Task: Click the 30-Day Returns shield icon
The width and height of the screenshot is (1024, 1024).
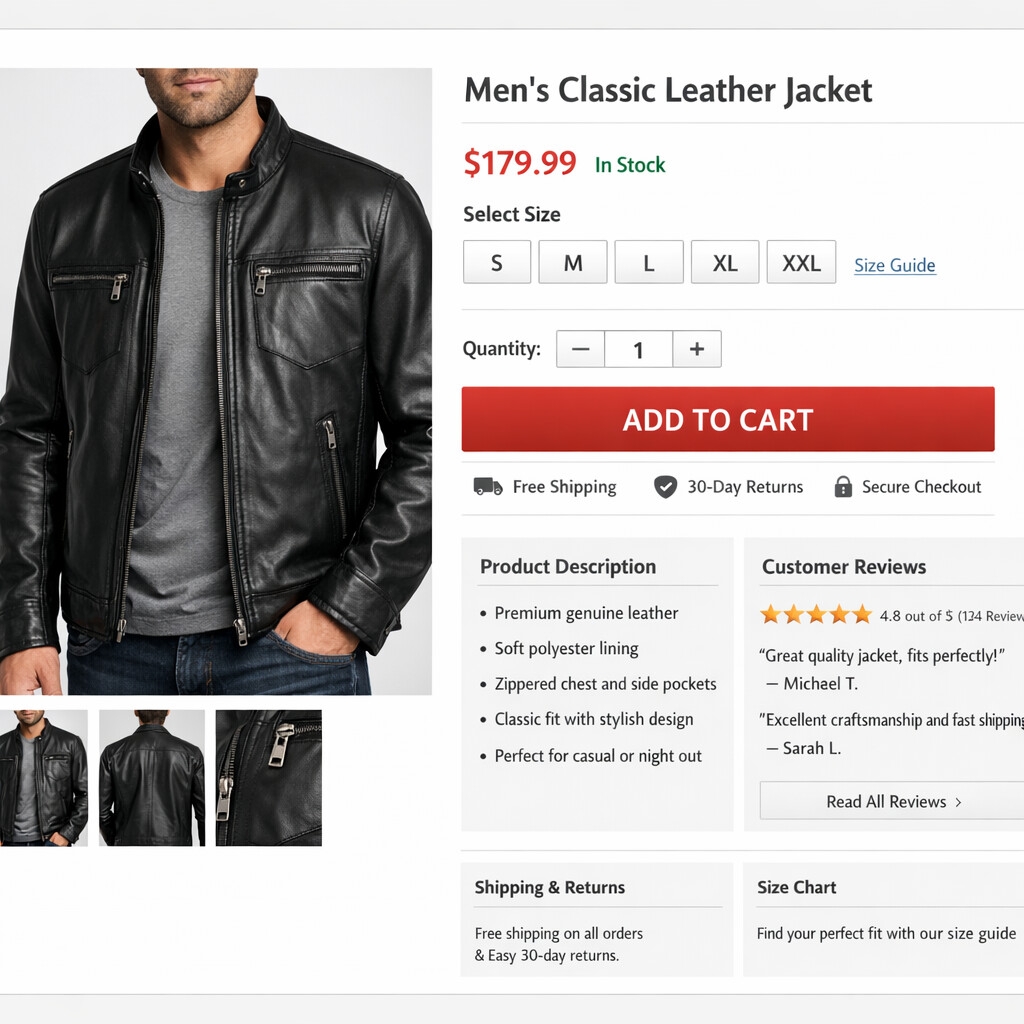Action: (665, 487)
